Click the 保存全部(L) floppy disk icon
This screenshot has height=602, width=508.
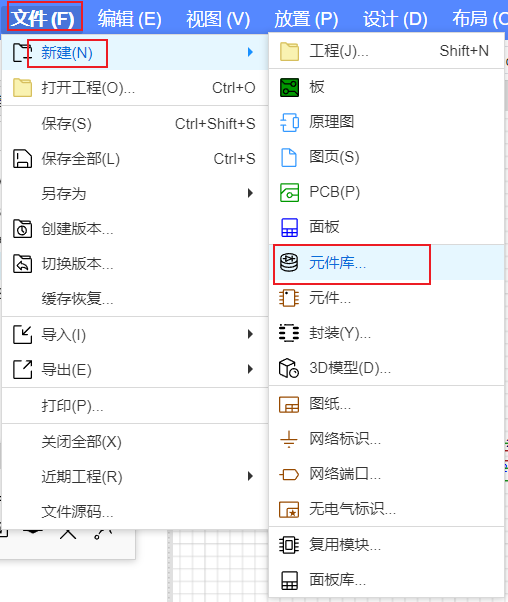22,159
